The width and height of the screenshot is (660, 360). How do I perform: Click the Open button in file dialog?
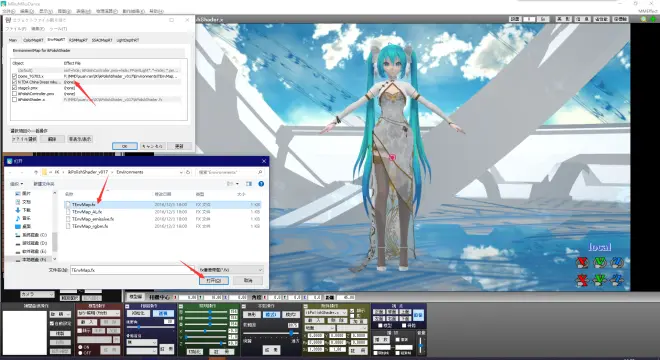(x=214, y=280)
